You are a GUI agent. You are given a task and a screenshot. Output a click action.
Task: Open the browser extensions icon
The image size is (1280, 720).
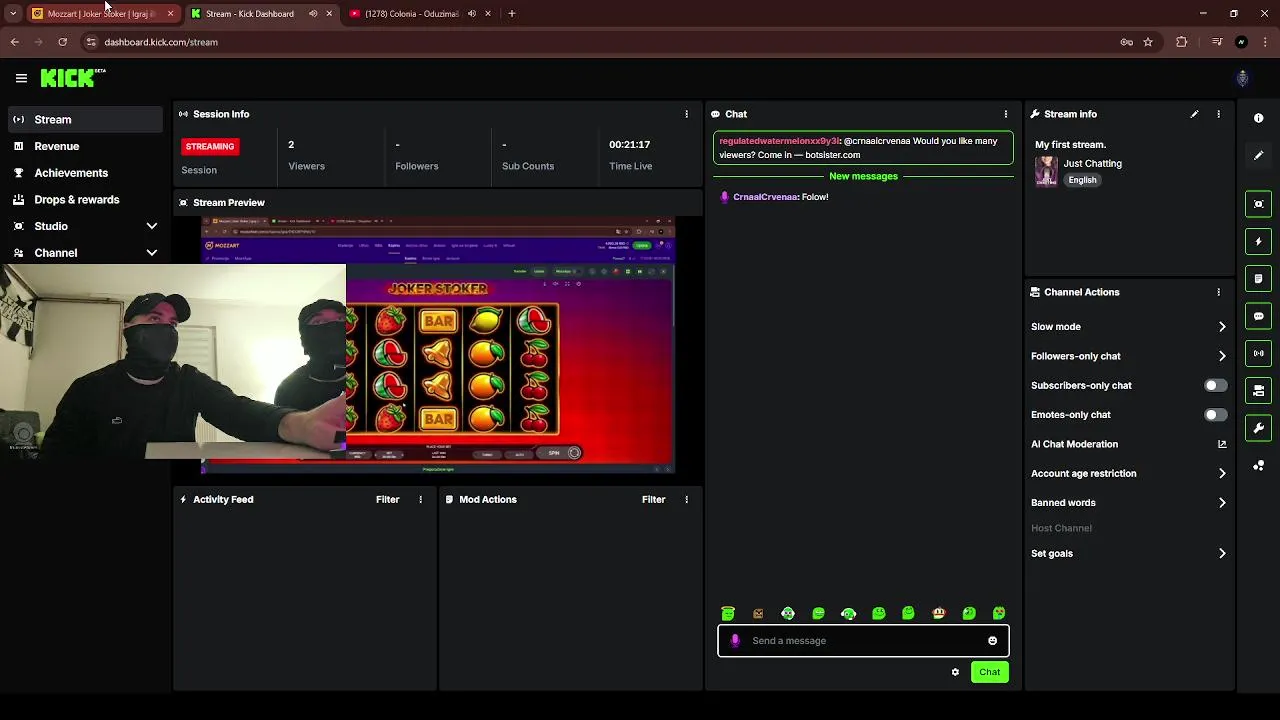click(x=1181, y=42)
